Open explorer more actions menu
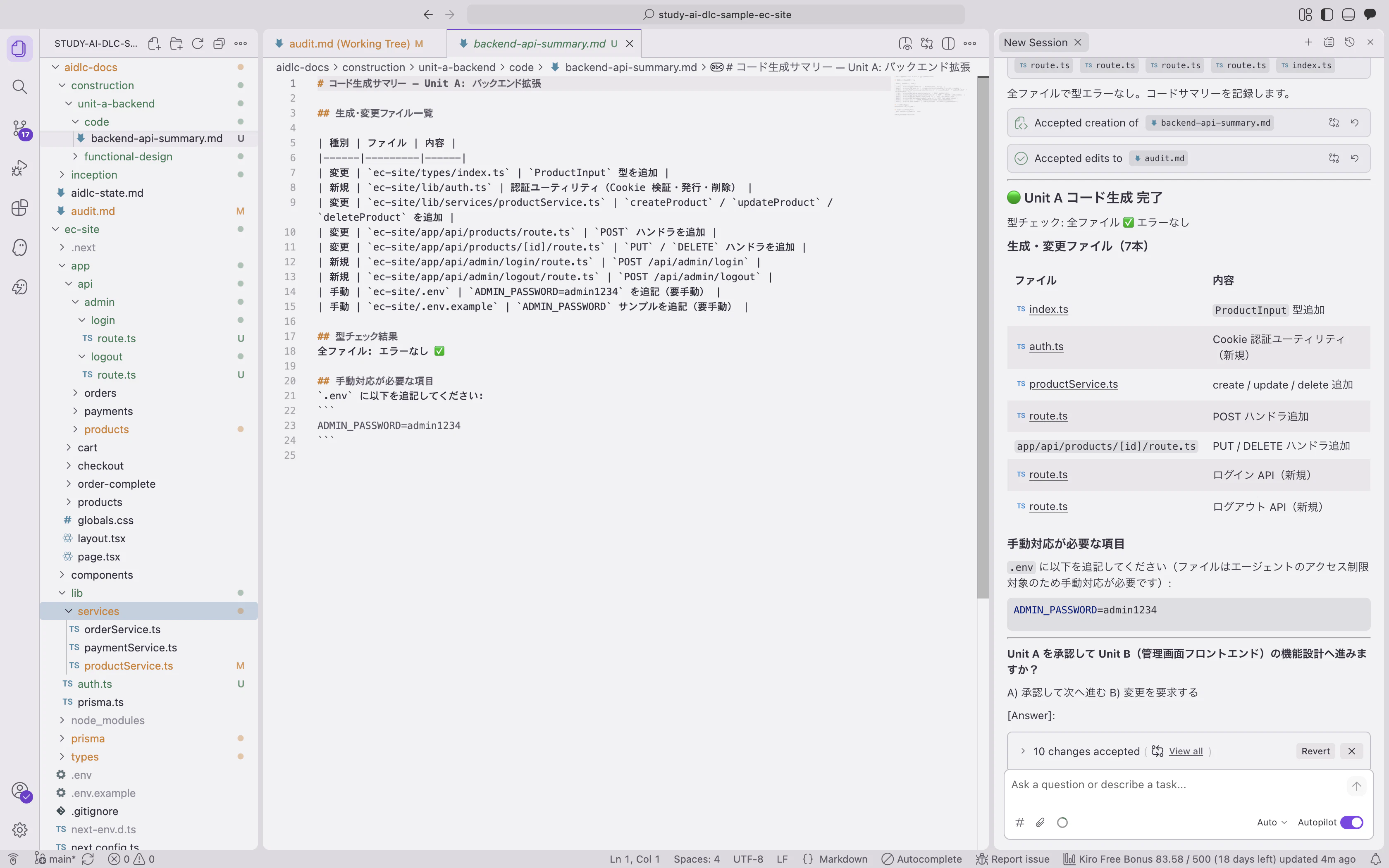This screenshot has width=1389, height=868. [x=241, y=44]
